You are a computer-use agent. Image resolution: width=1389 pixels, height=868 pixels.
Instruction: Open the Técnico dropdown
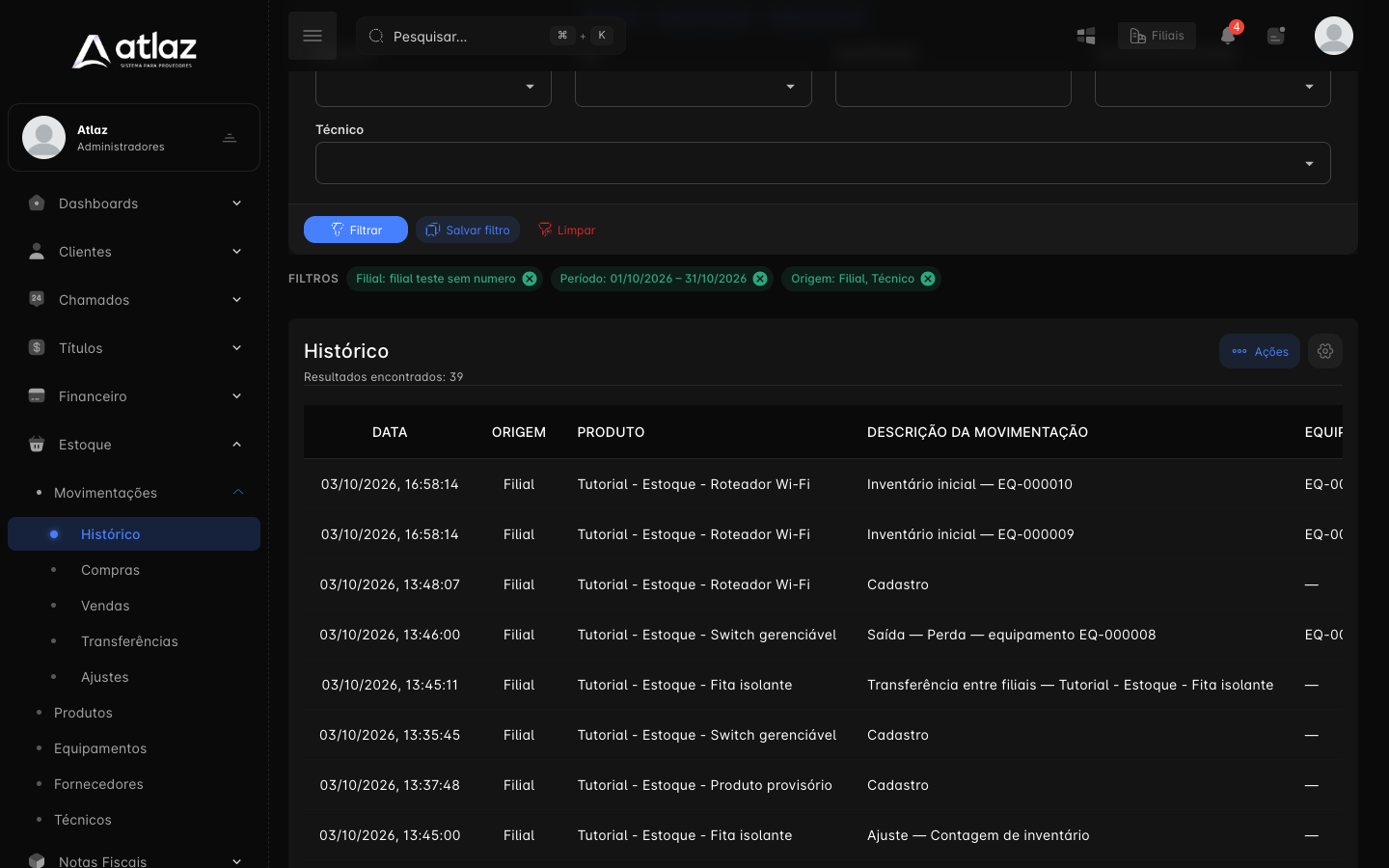(x=823, y=163)
